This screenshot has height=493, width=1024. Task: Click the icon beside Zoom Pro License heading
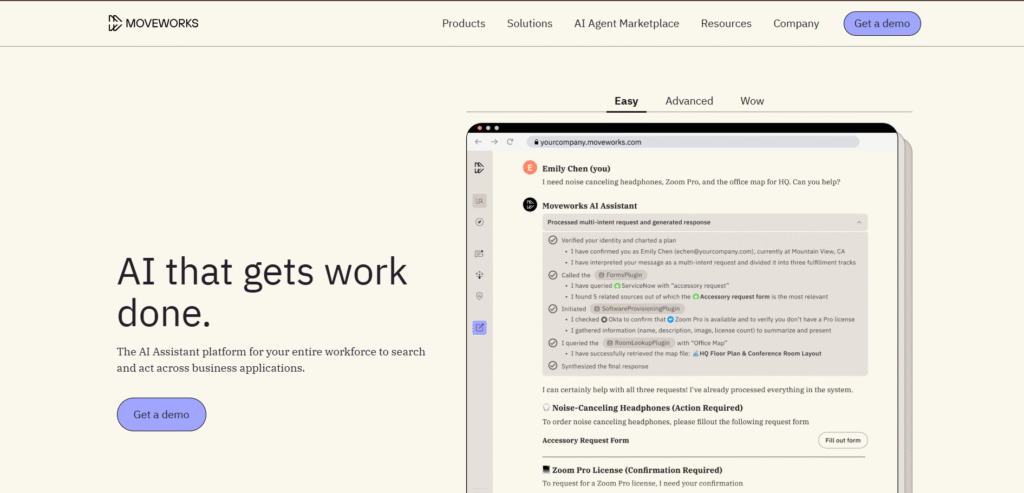pos(546,469)
